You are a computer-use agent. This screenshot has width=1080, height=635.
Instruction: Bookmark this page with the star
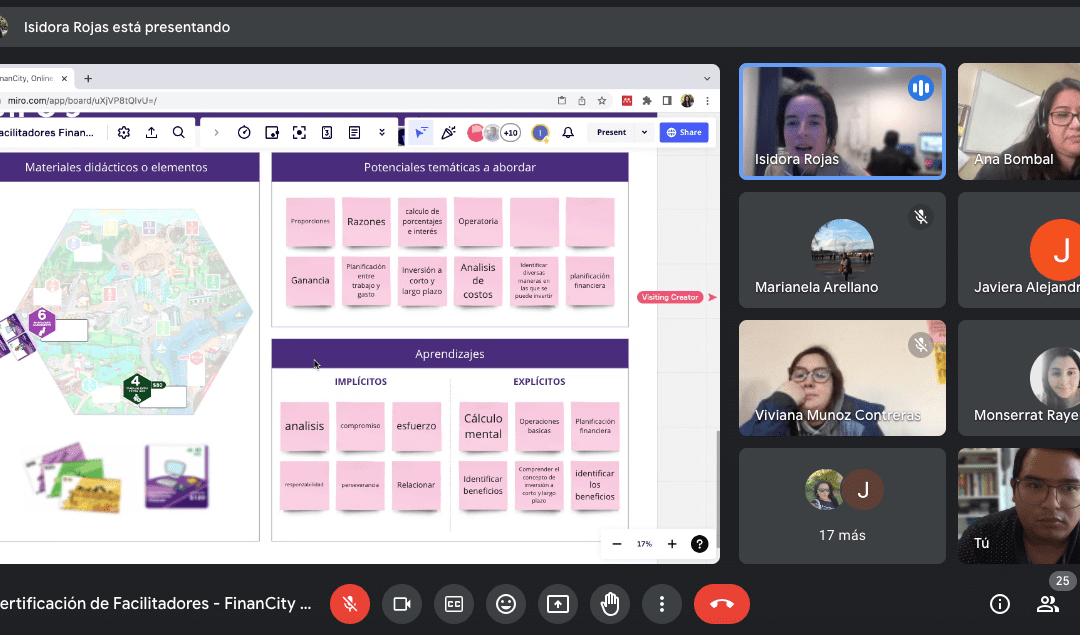tap(602, 101)
